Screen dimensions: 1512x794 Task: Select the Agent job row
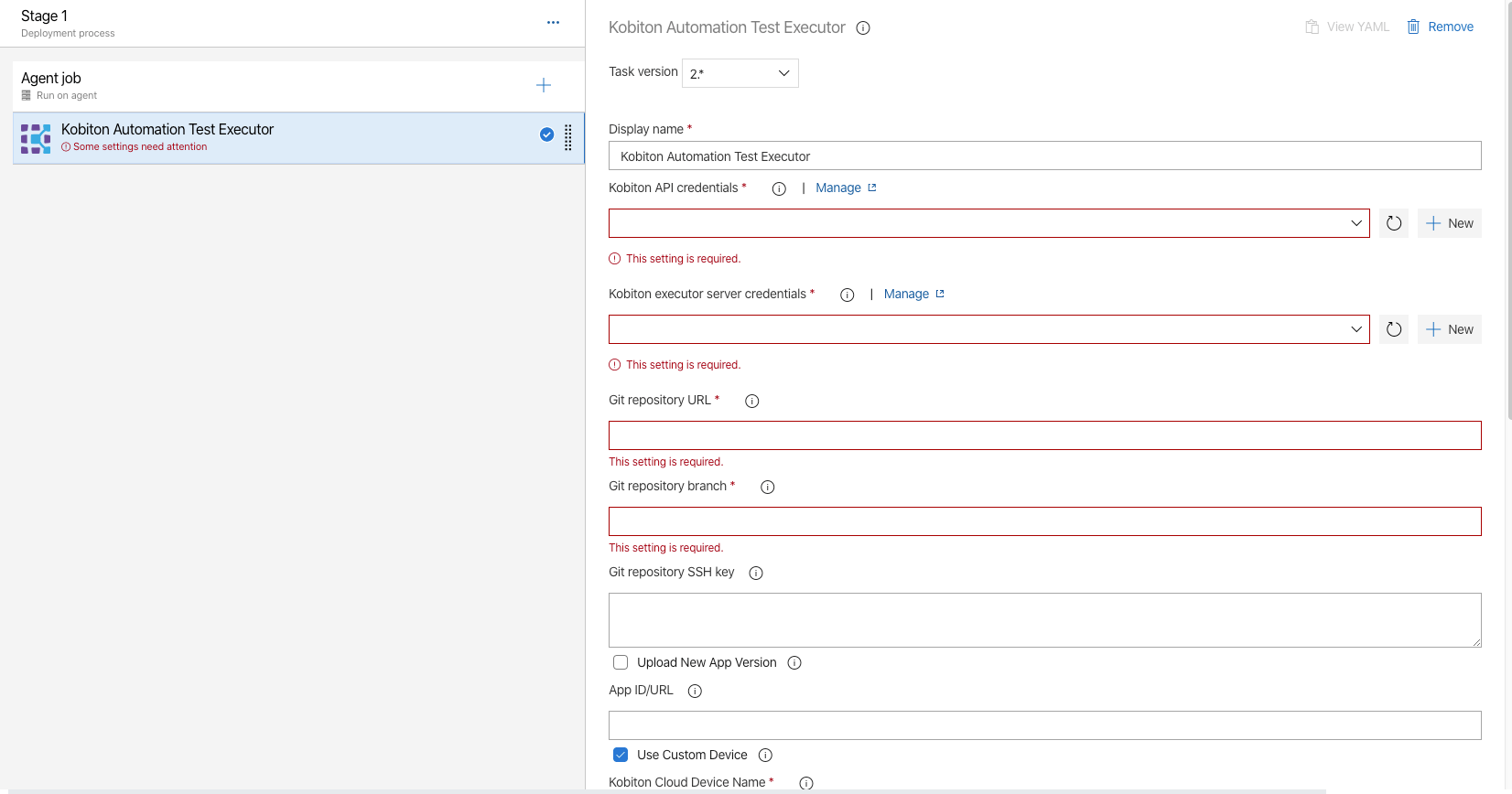point(298,86)
